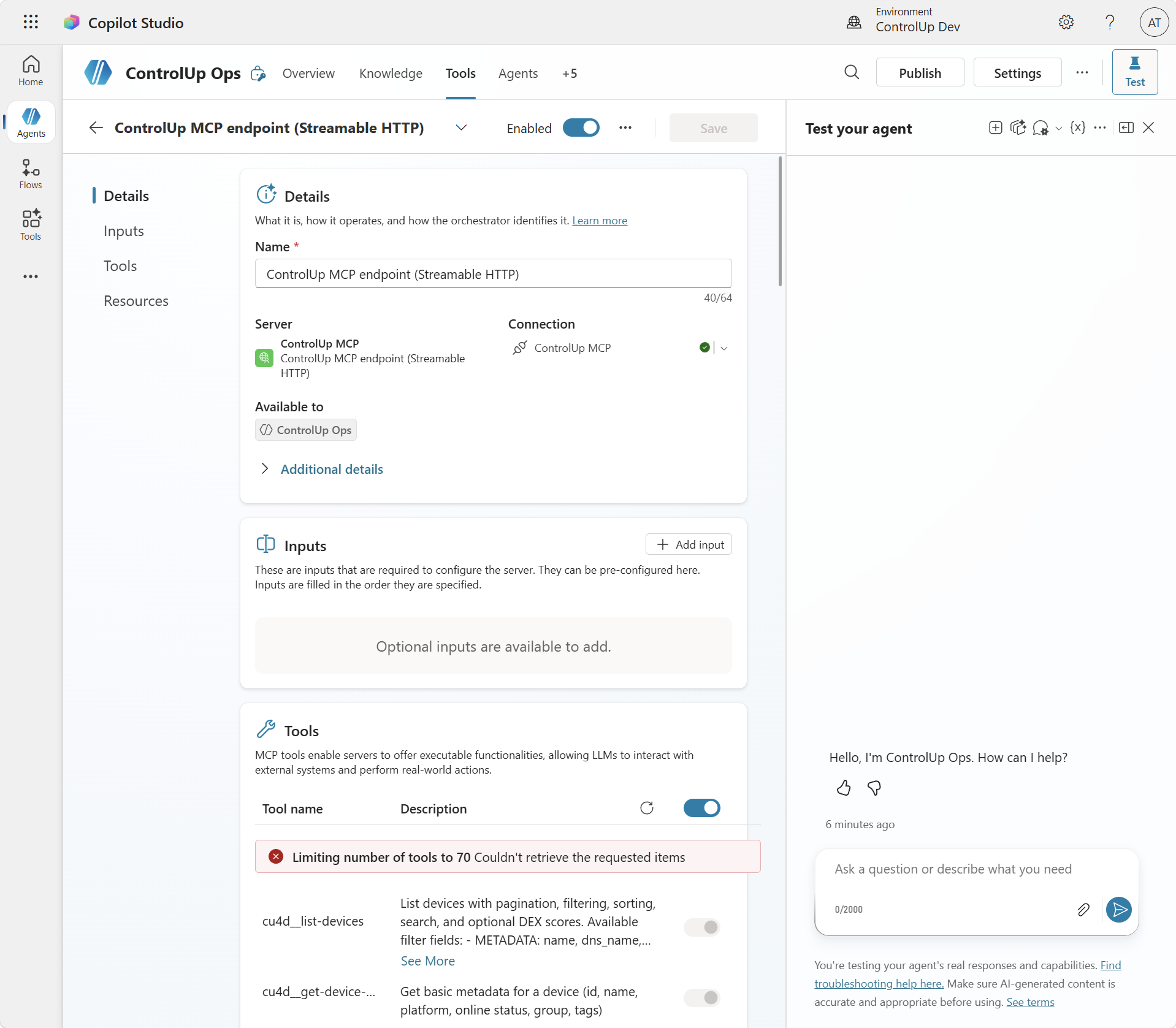Switch to the Overview tab
Image resolution: width=1176 pixels, height=1028 pixels.
click(308, 74)
